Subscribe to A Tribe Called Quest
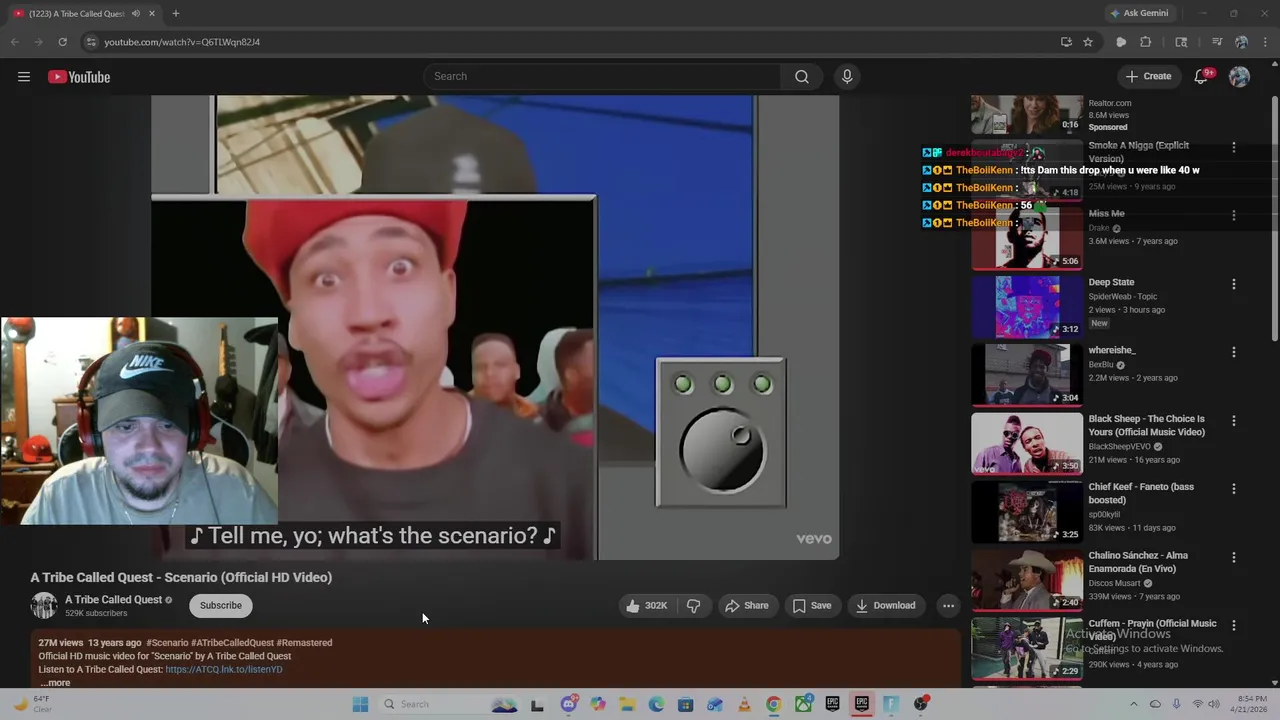The image size is (1280, 720). (221, 605)
